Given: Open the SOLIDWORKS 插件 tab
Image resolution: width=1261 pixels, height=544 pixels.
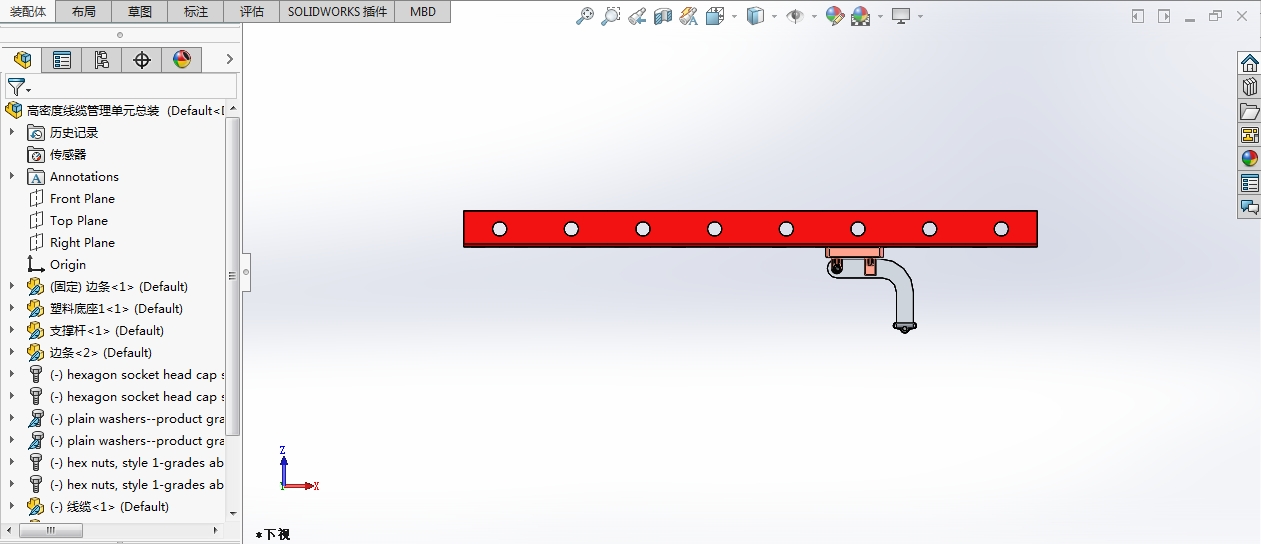Looking at the screenshot, I should [337, 12].
